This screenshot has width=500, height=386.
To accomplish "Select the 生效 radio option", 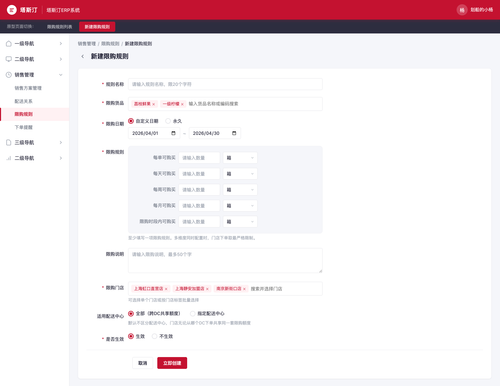I will click(131, 336).
